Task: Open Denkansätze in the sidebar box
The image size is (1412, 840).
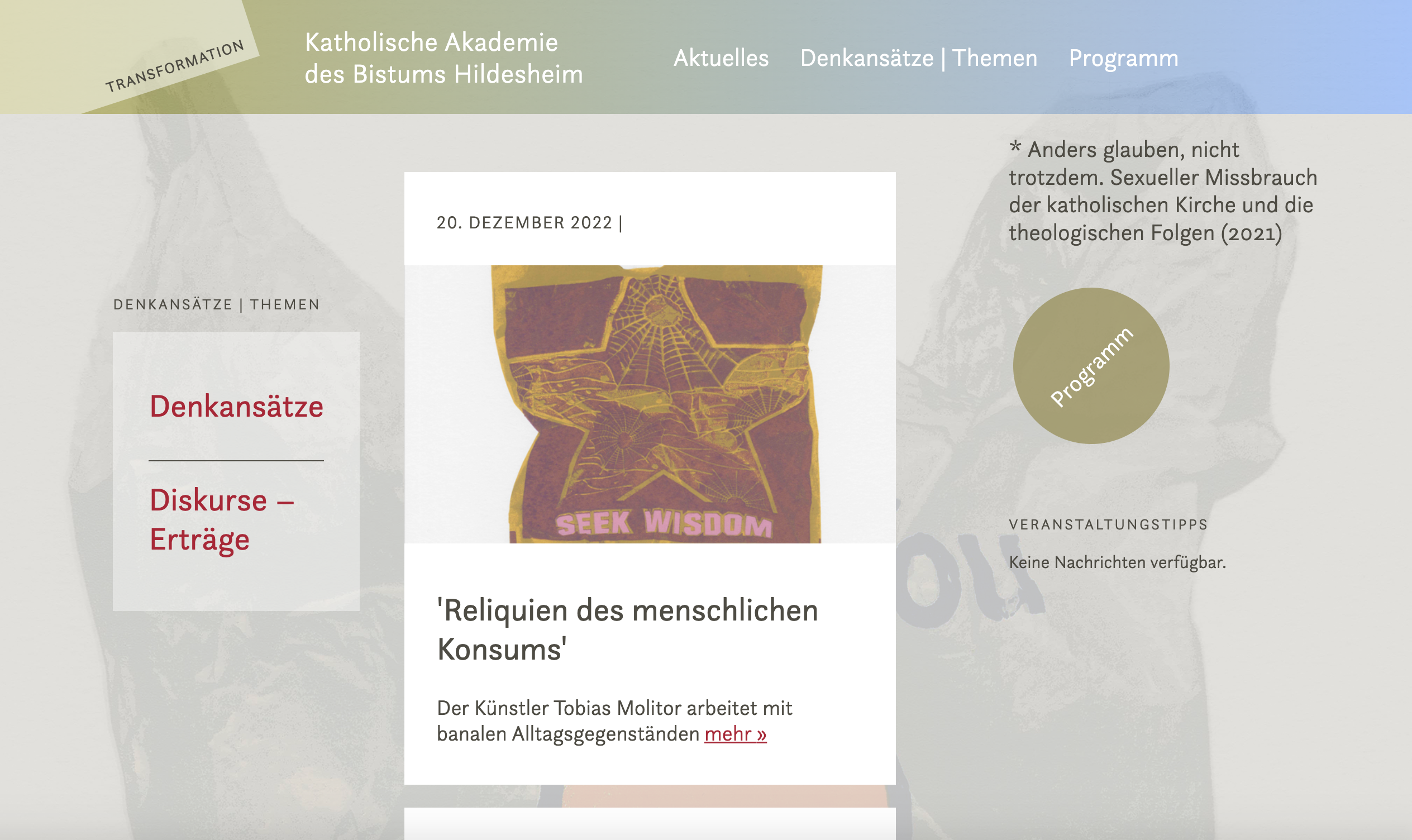Action: tap(236, 406)
